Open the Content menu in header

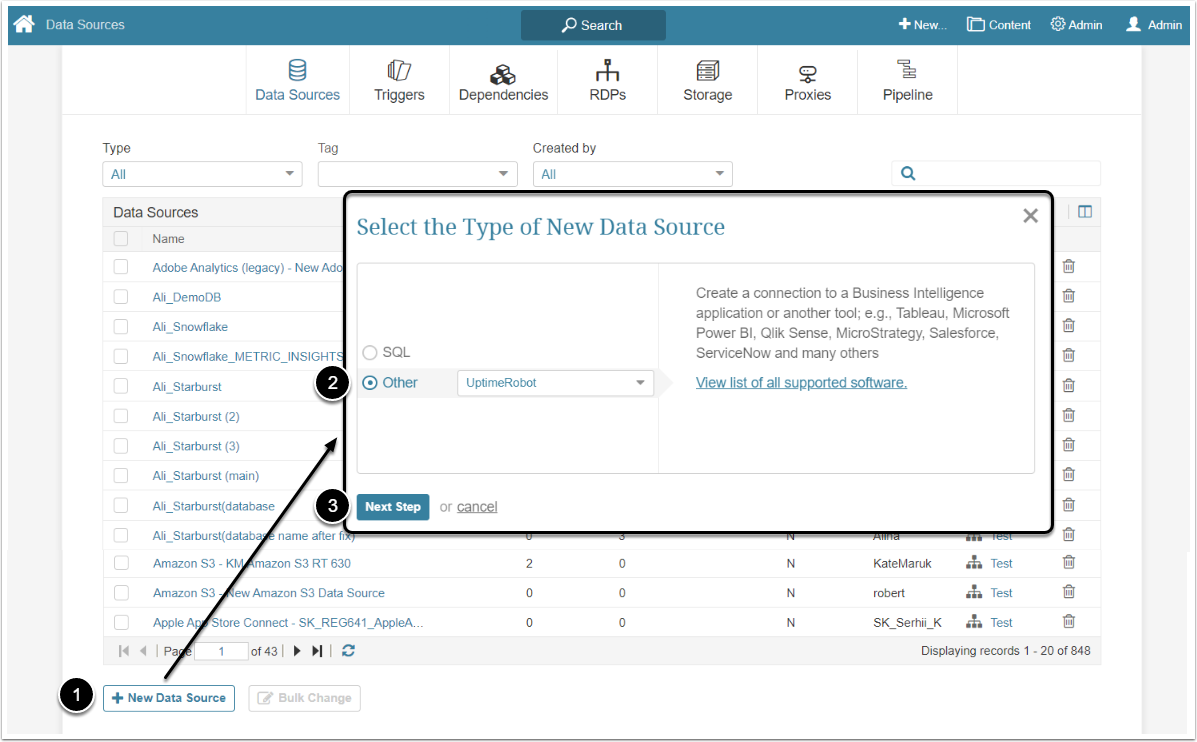(998, 25)
